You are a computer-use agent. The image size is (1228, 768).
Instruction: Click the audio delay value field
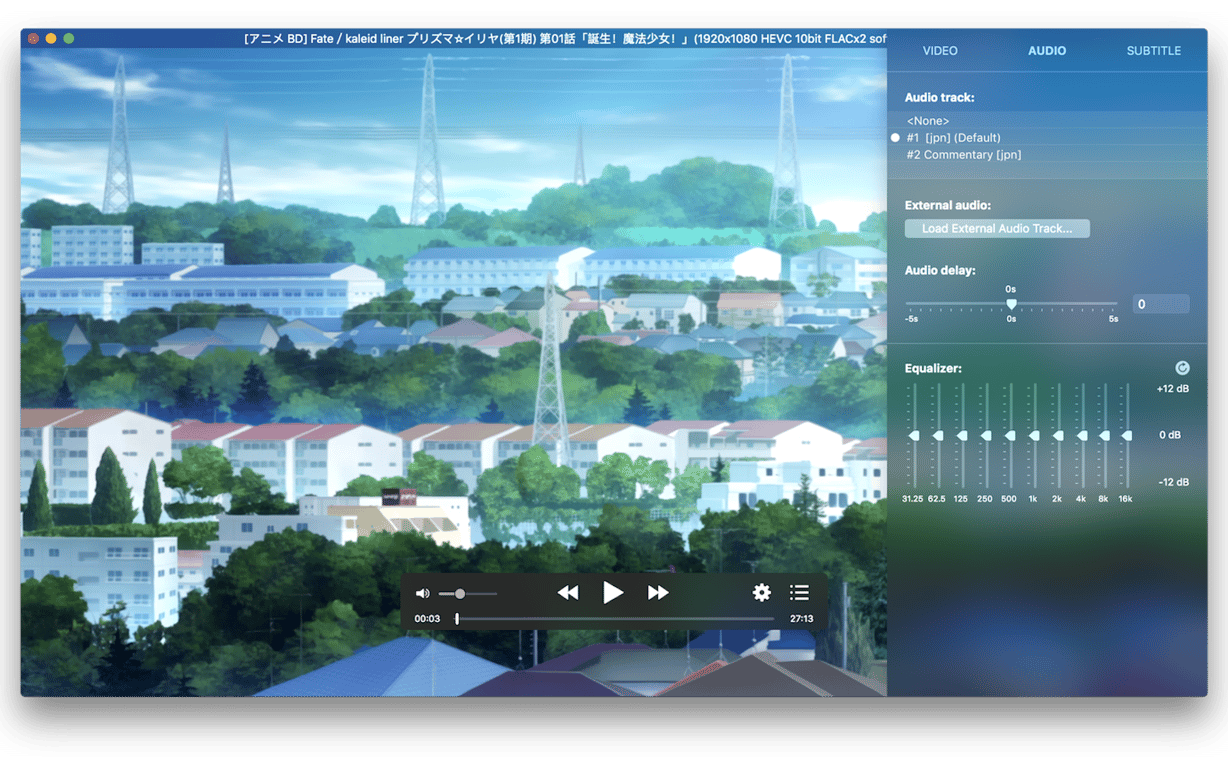tap(1160, 303)
